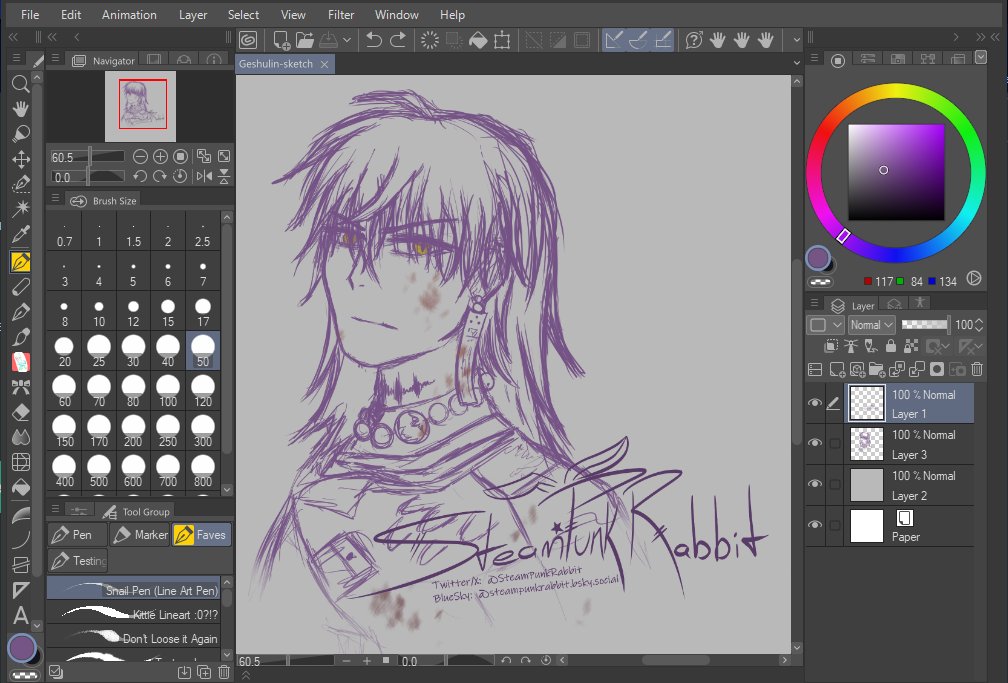Image resolution: width=1008 pixels, height=683 pixels.
Task: Open the File menu
Action: tap(30, 15)
